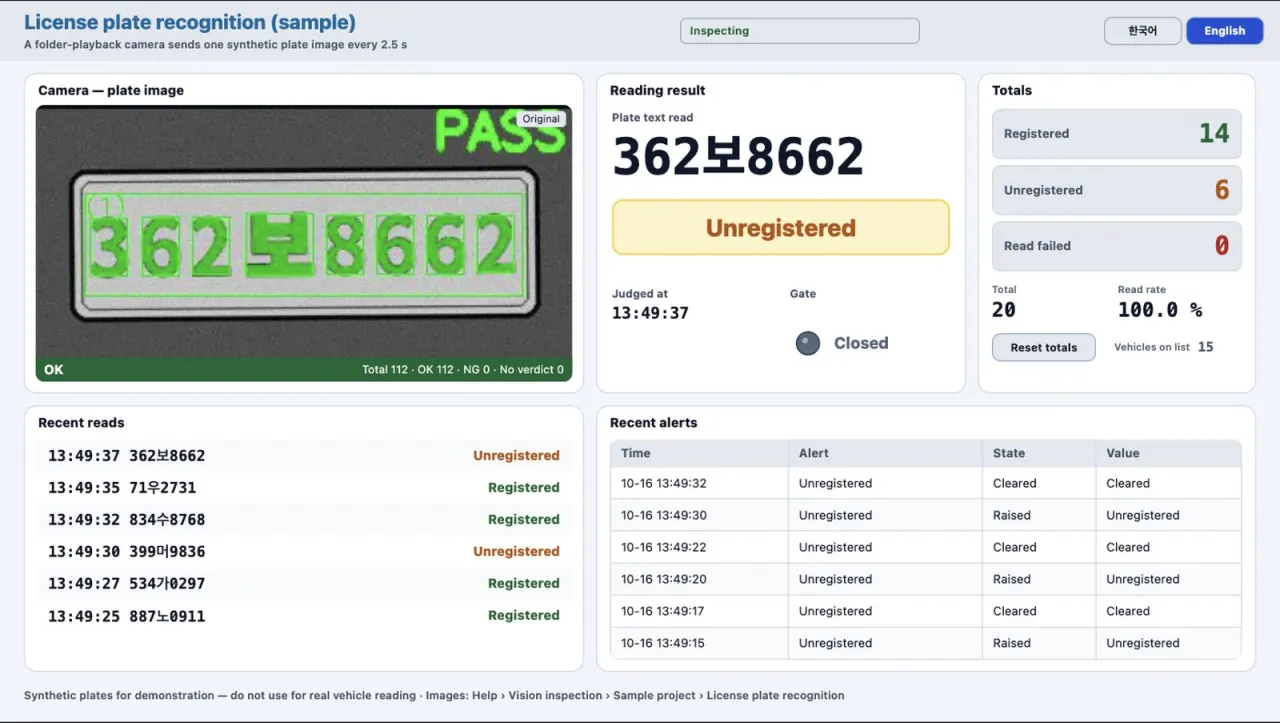
Task: Click alert time 10-16 13:49:32
Action: (x=663, y=483)
